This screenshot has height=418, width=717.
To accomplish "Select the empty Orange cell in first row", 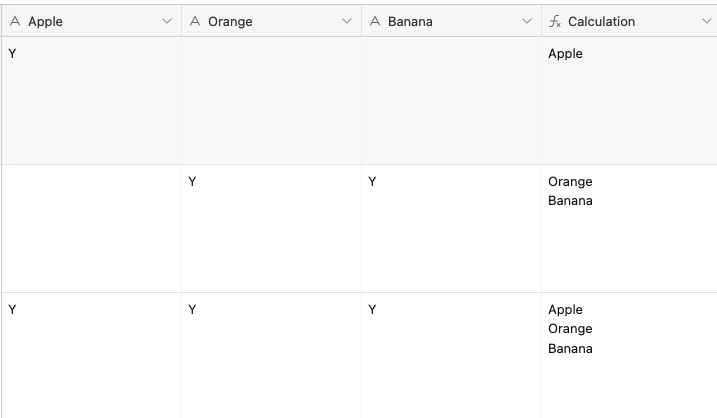I will point(272,101).
